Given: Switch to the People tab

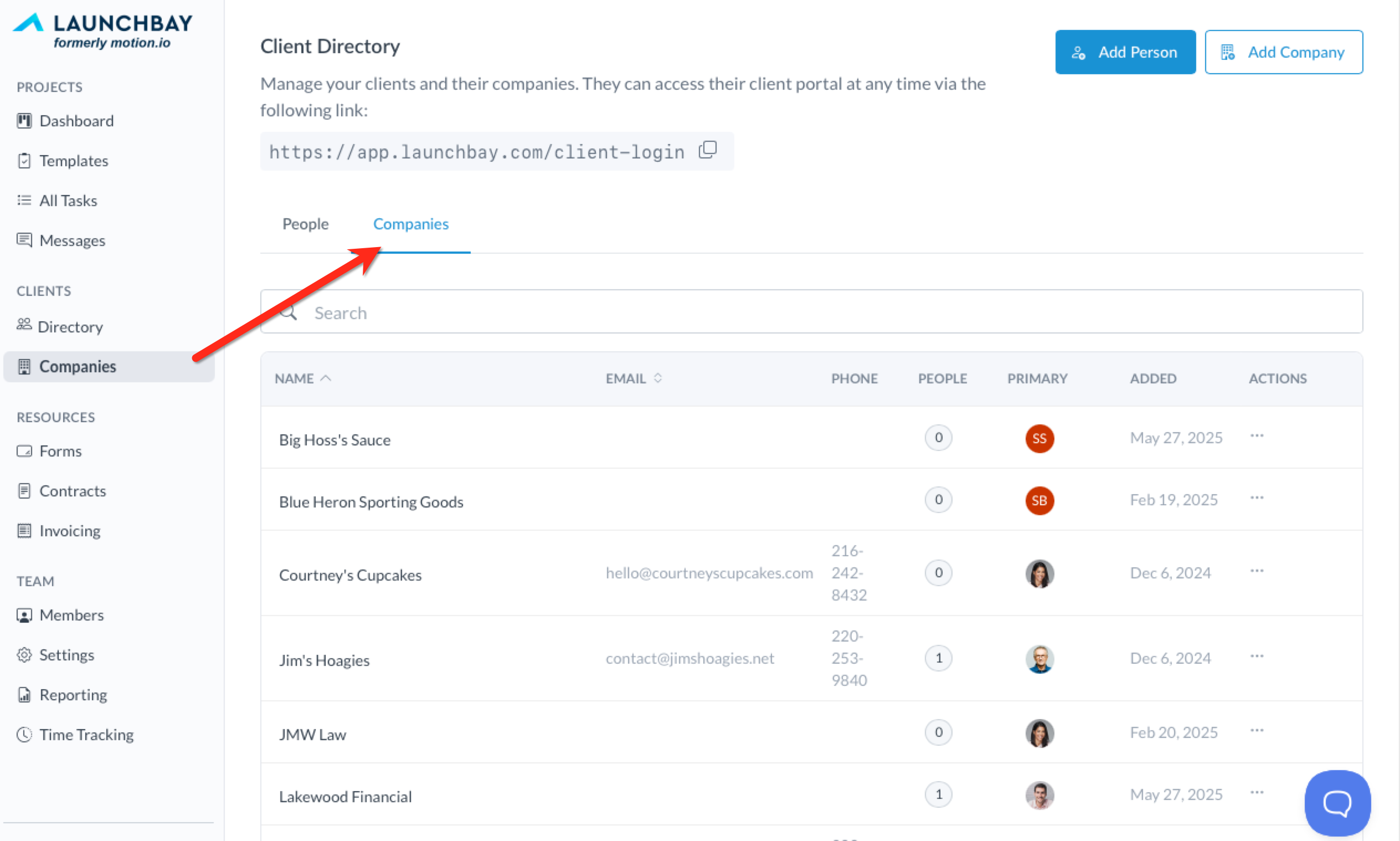Looking at the screenshot, I should pos(305,224).
